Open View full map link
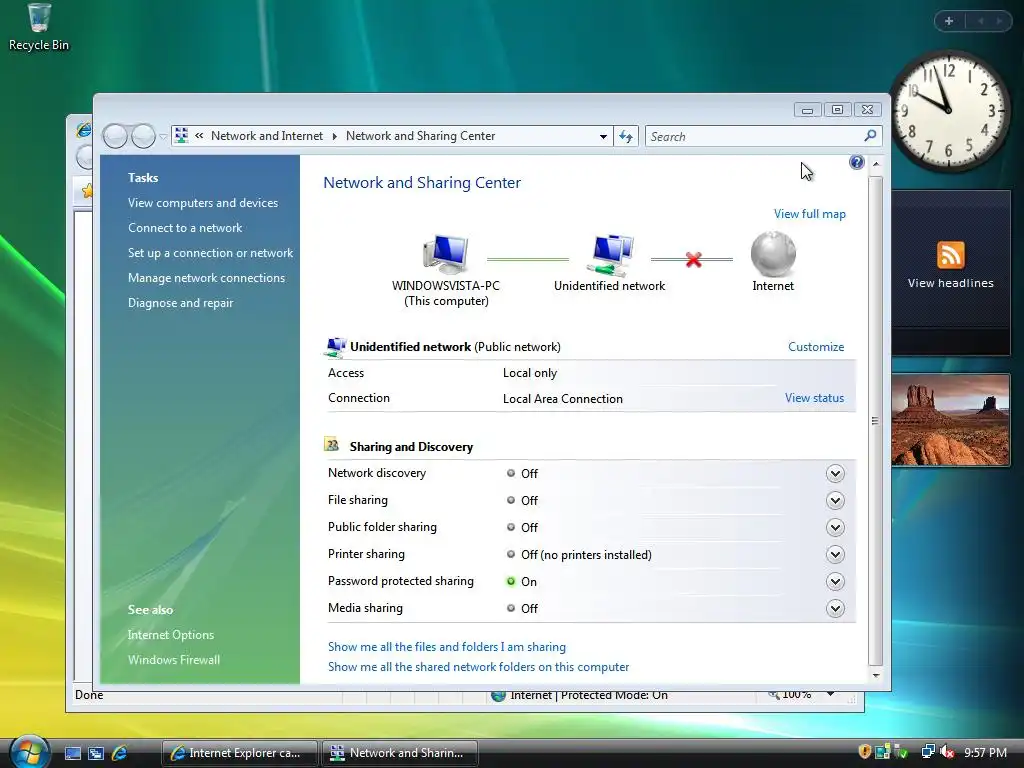Image resolution: width=1024 pixels, height=768 pixels. pyautogui.click(x=809, y=214)
